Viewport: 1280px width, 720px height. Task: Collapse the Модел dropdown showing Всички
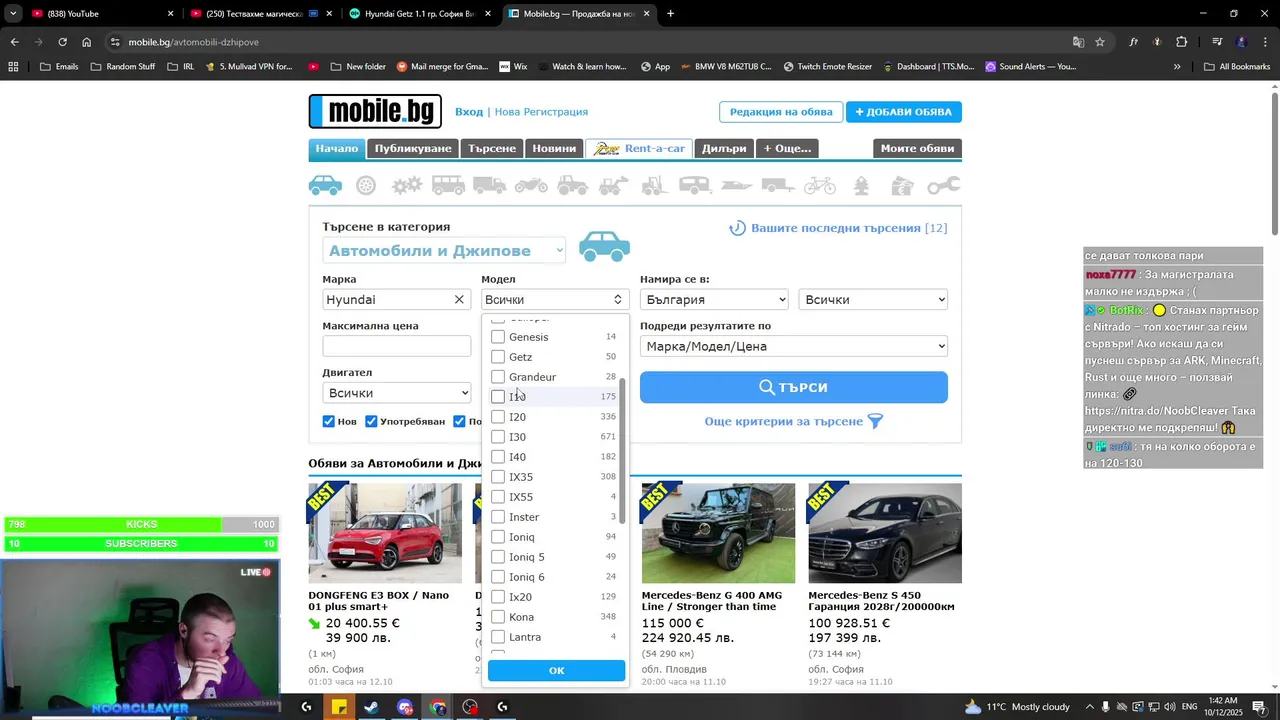[555, 299]
